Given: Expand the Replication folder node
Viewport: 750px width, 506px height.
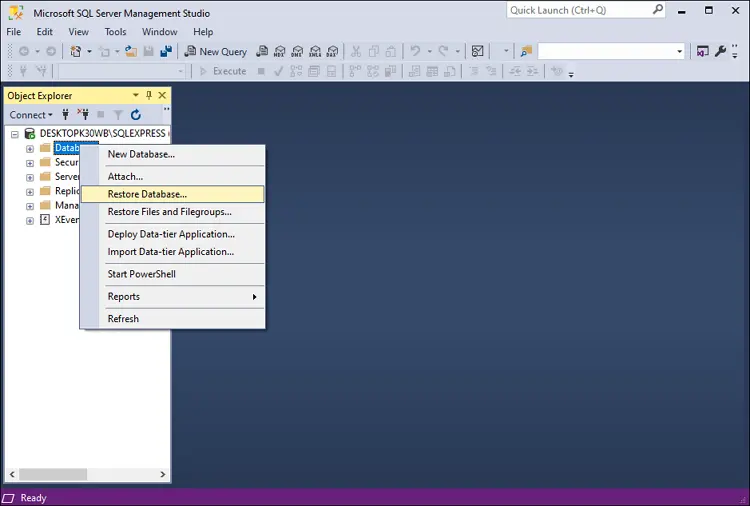Looking at the screenshot, I should tap(30, 192).
